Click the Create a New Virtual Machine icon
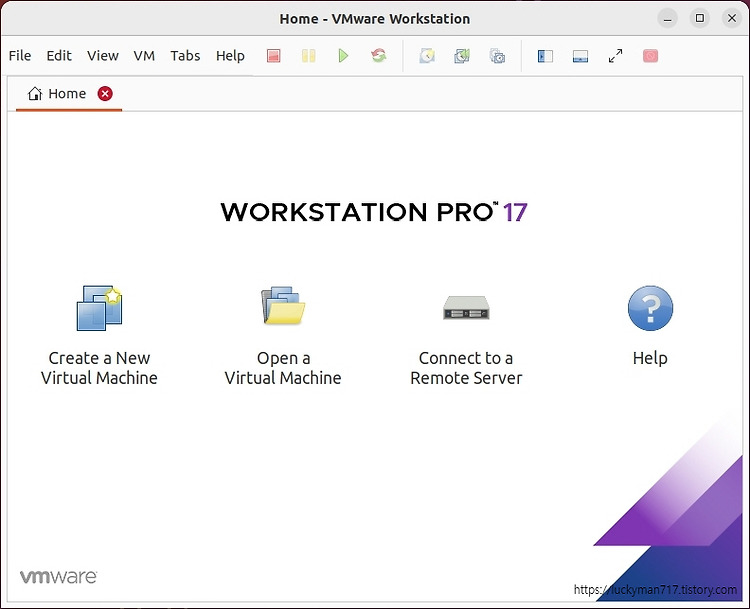The image size is (750, 609). 99,308
